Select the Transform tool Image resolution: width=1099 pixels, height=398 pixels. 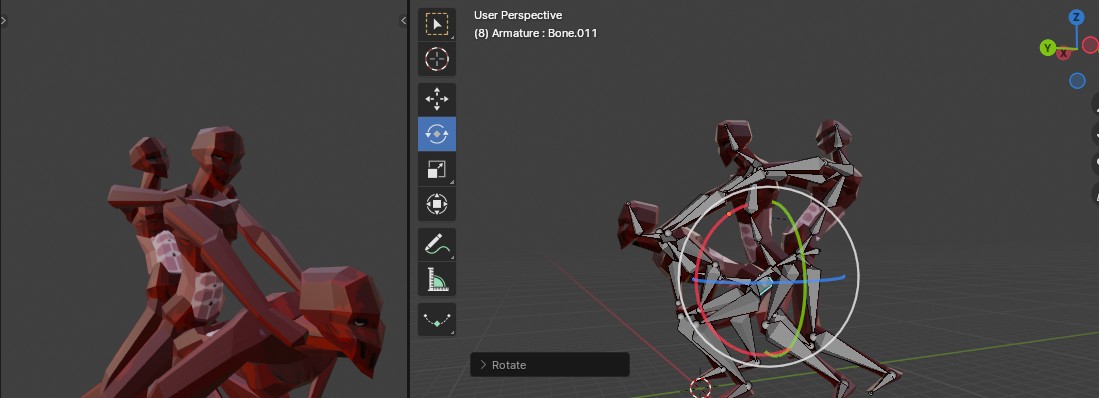click(x=437, y=204)
